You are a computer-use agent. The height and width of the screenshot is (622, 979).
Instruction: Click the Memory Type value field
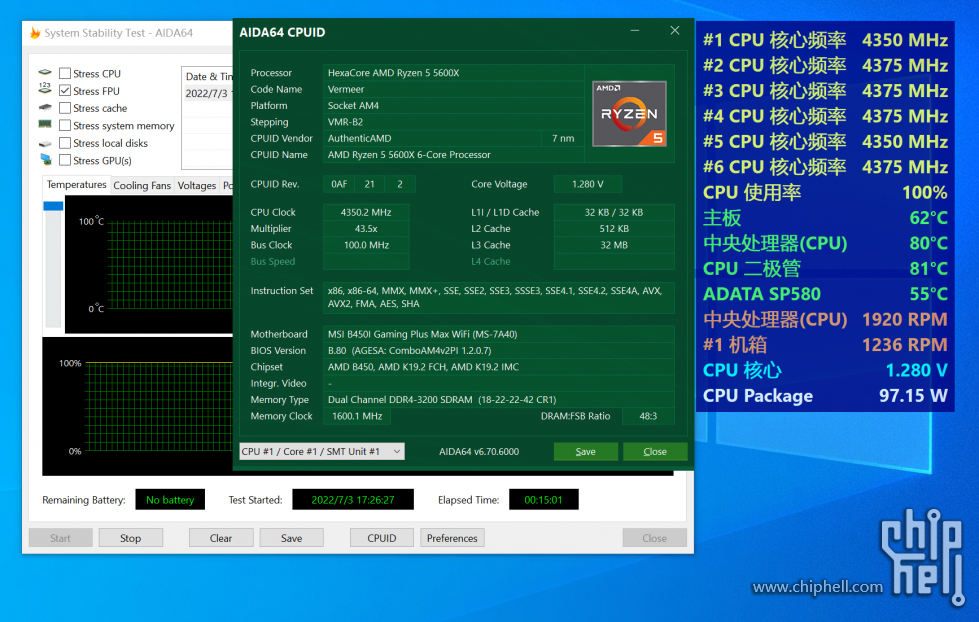(498, 400)
